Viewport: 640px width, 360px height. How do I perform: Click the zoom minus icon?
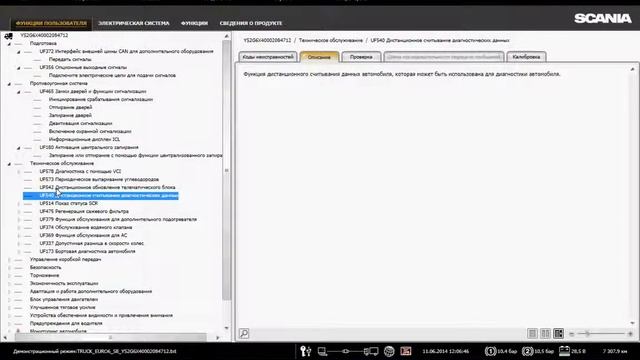[x=571, y=334]
